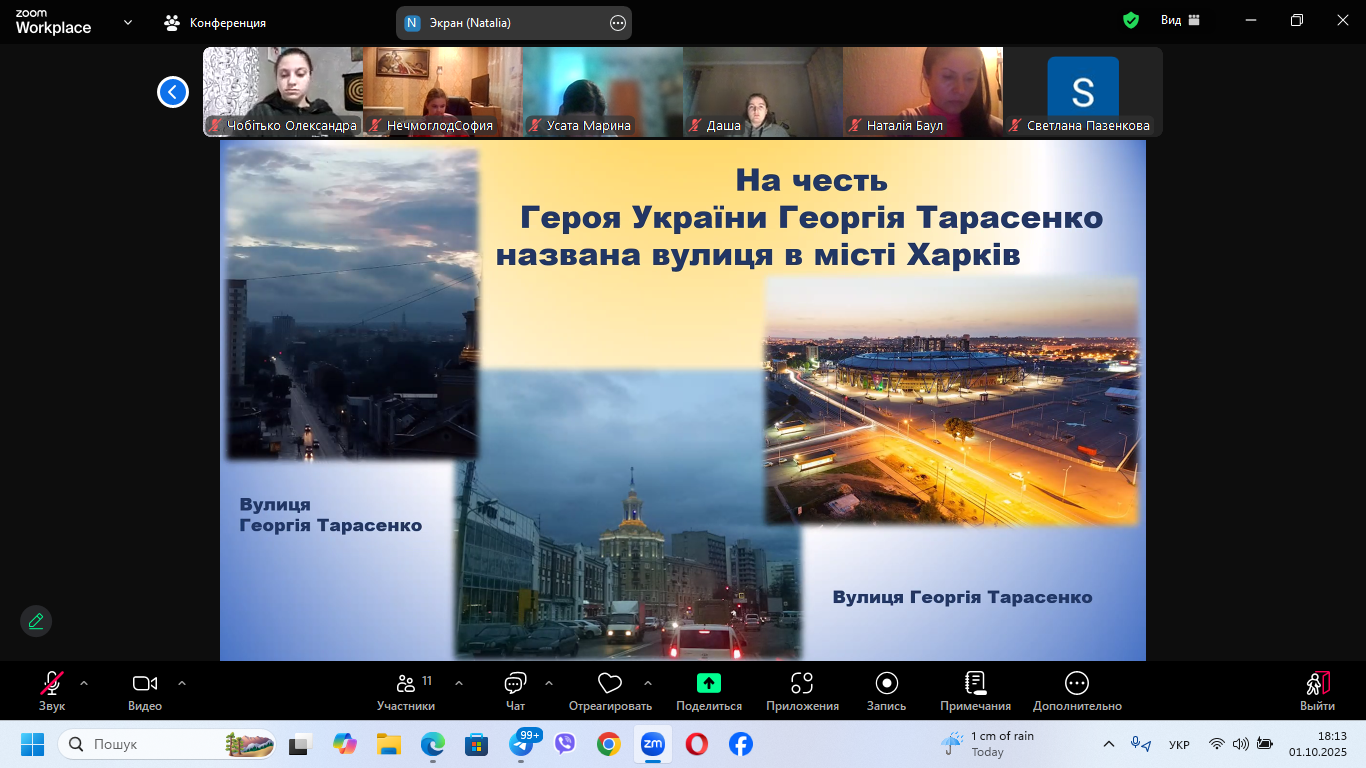This screenshot has width=1366, height=768.
Task: Click the green encryption shield icon
Action: 1131,20
